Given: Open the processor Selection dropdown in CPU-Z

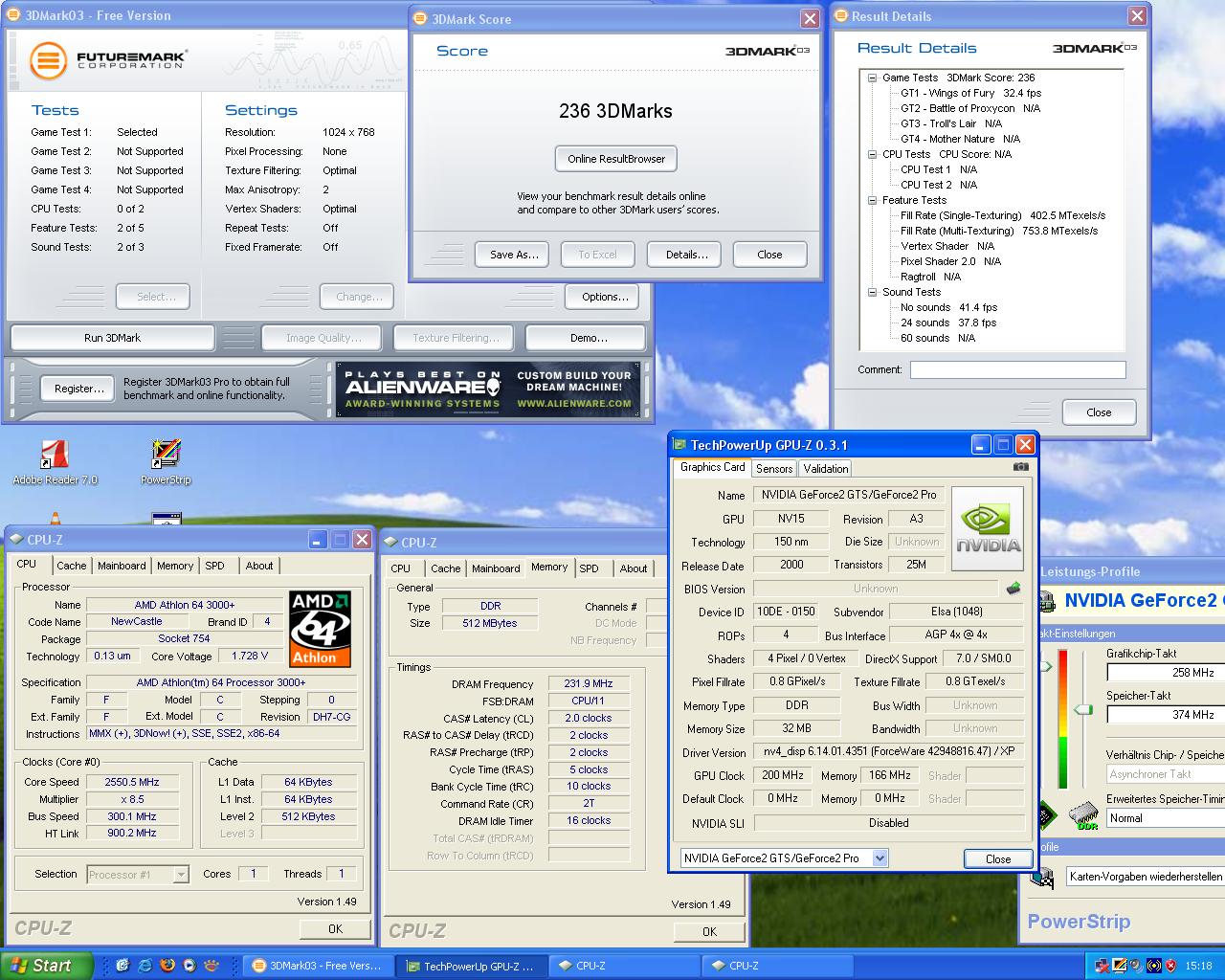Looking at the screenshot, I should 181,875.
